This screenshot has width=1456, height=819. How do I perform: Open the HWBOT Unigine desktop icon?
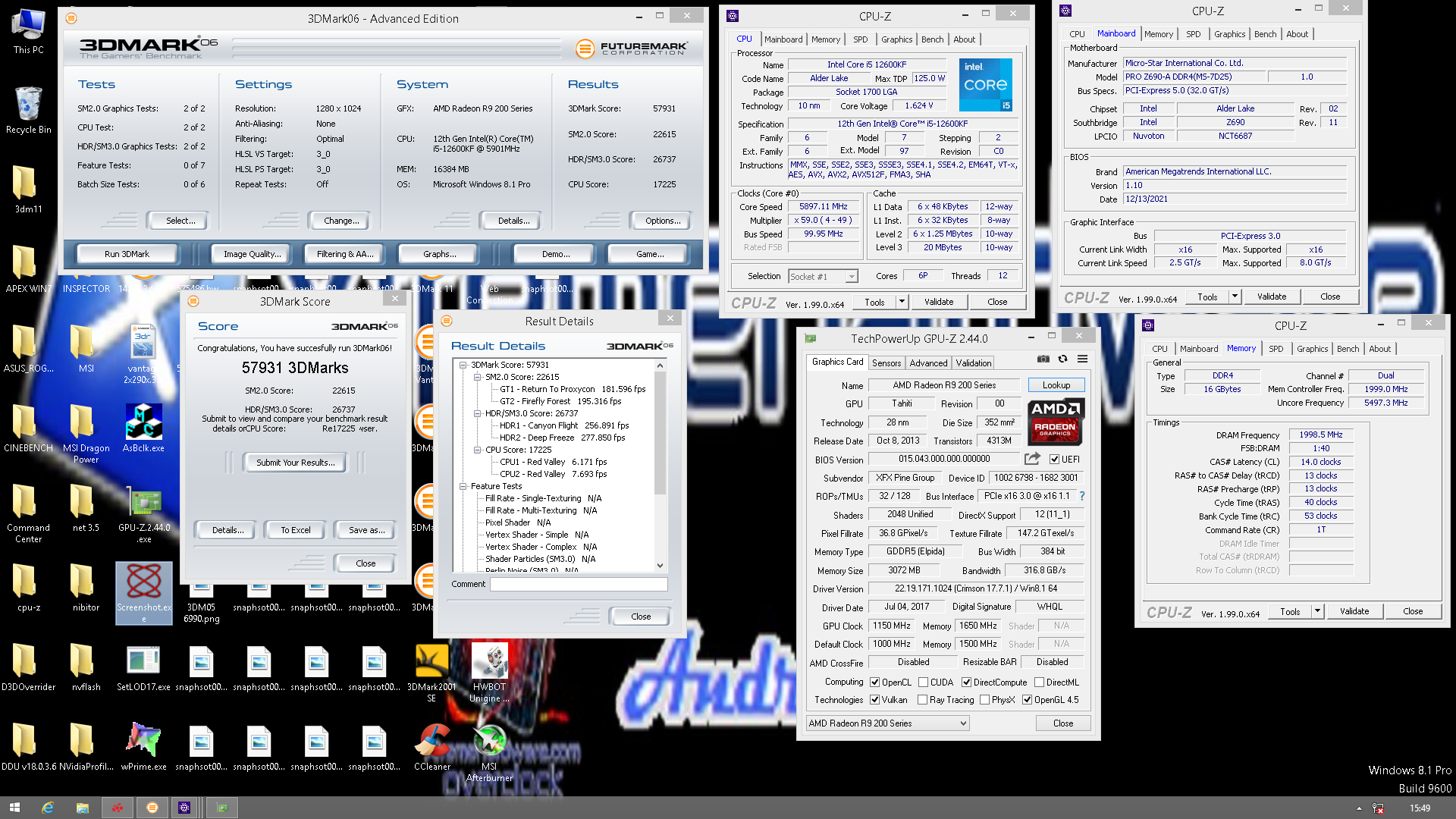pos(489,673)
